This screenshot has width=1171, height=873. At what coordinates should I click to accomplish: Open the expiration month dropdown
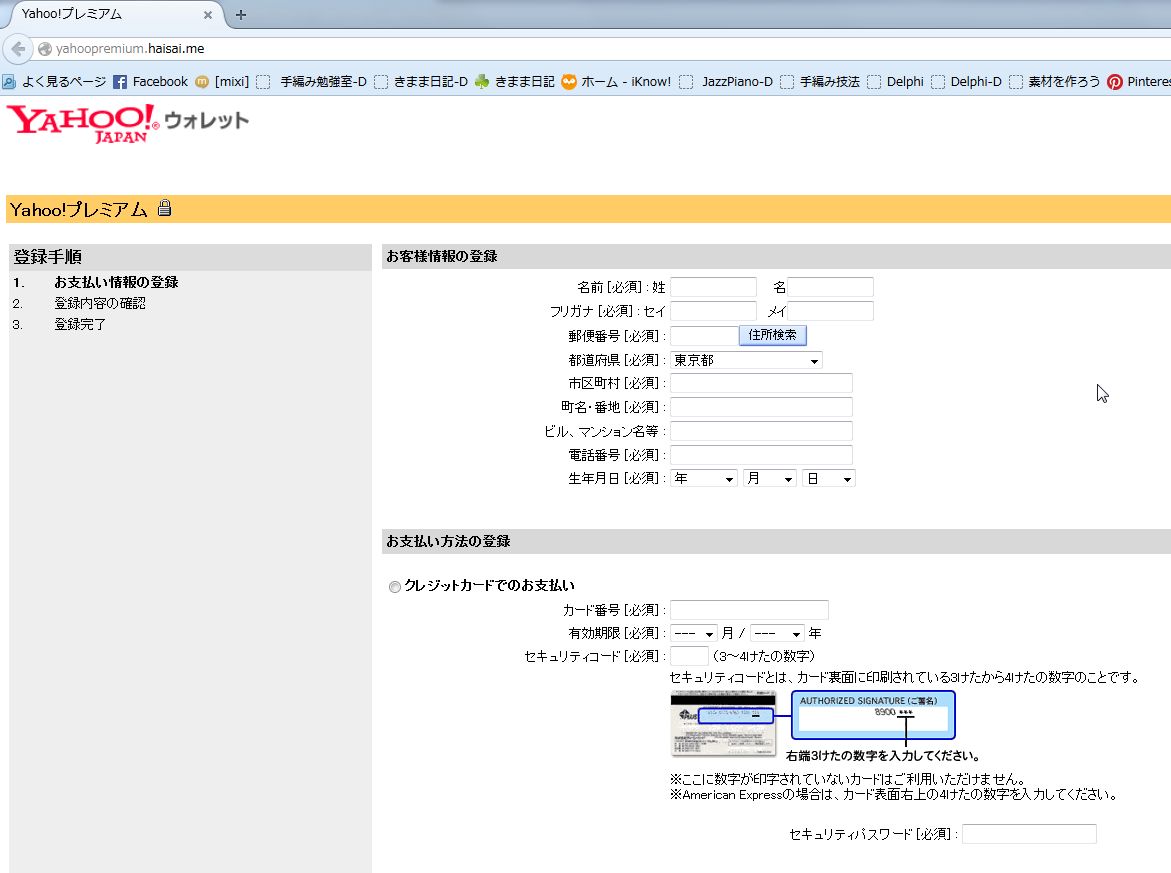click(x=694, y=633)
